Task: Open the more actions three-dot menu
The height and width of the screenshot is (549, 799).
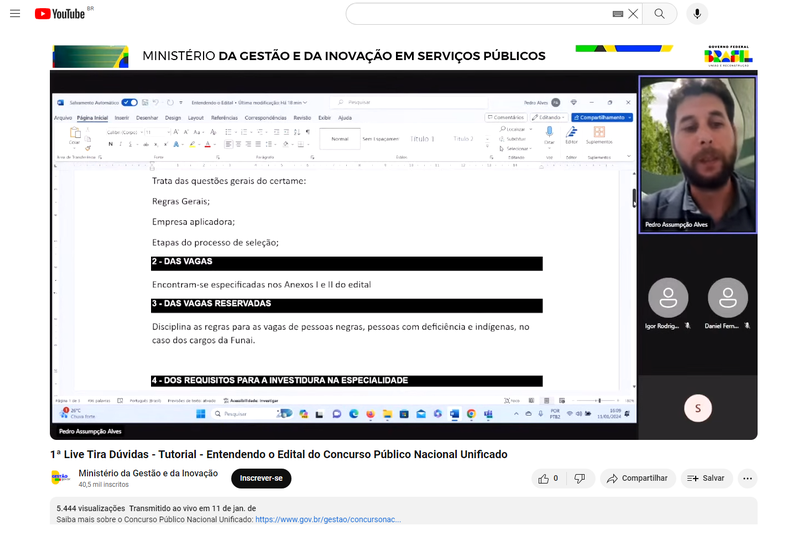Action: point(747,478)
